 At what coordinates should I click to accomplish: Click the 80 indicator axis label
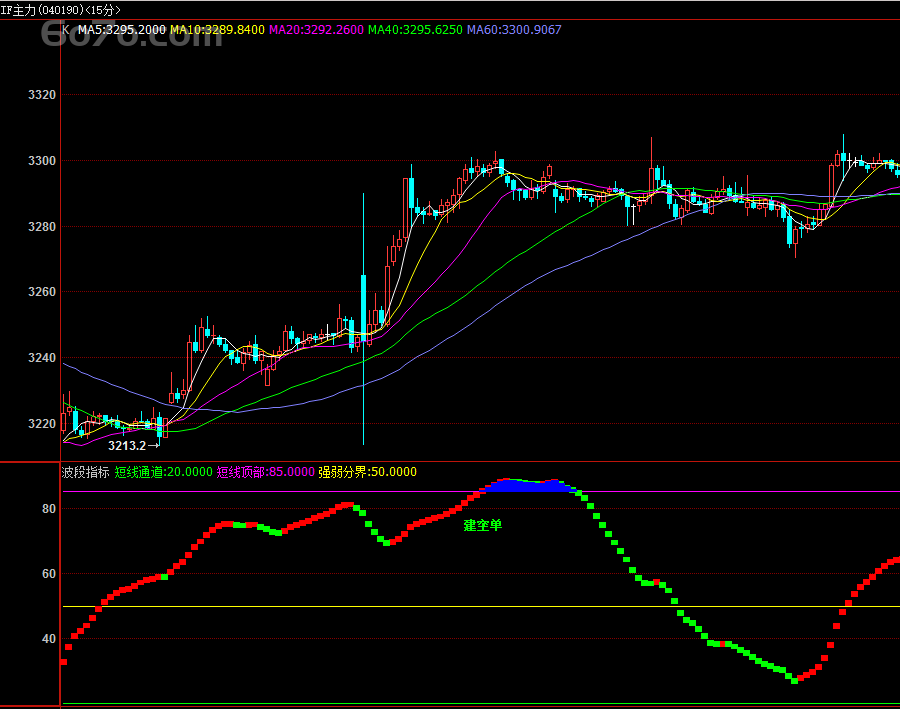[x=49, y=509]
